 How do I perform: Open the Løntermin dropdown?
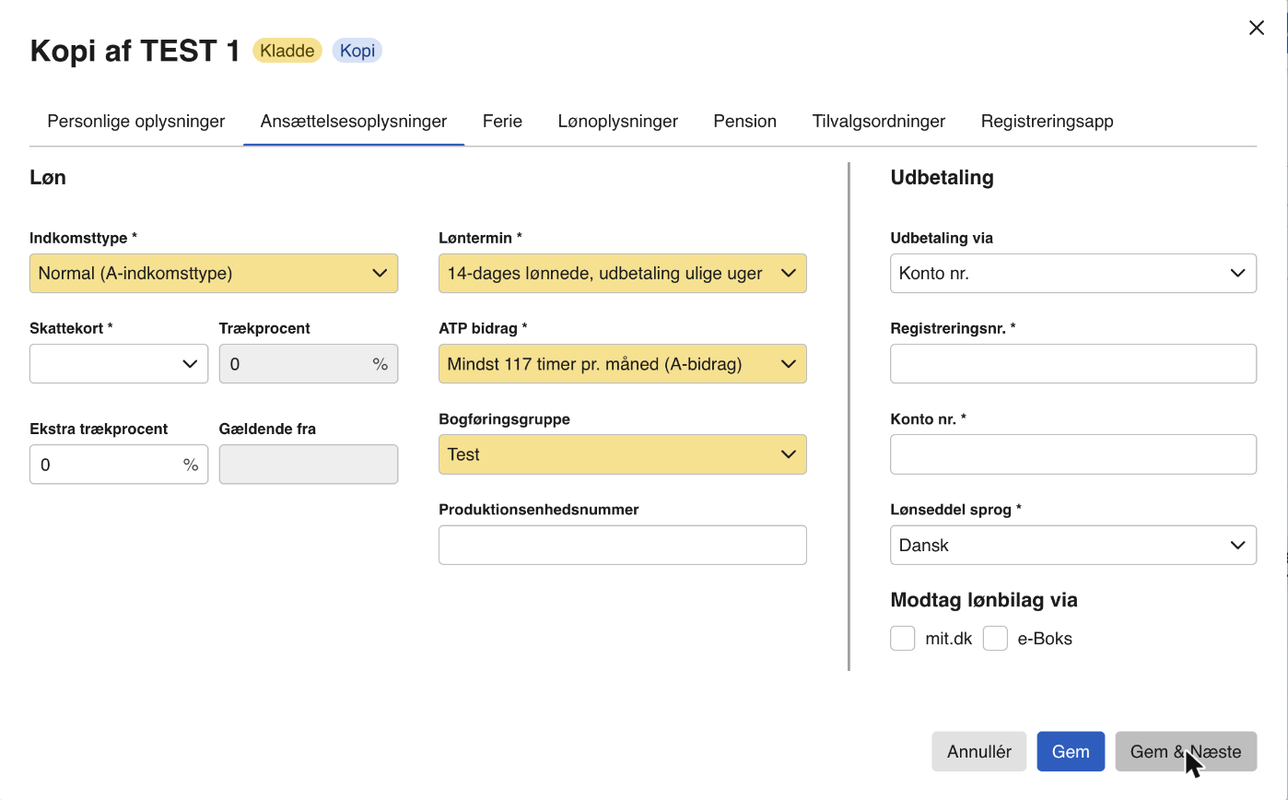[x=622, y=273]
